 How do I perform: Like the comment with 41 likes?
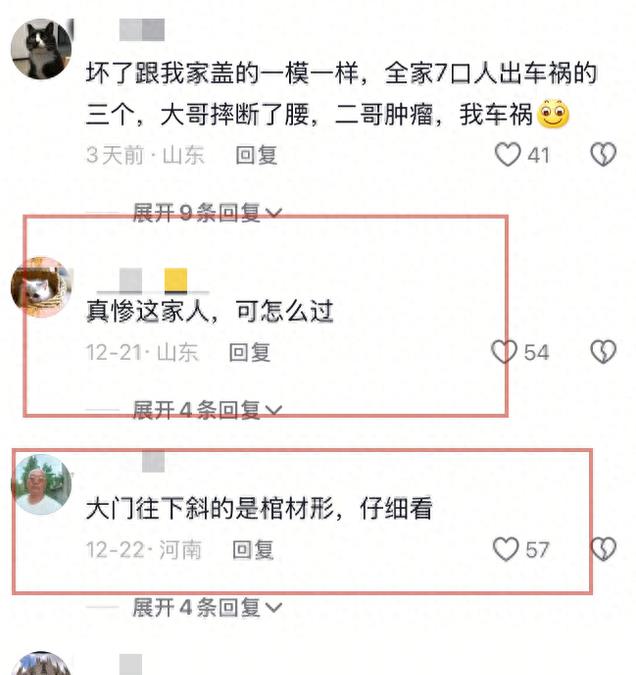click(x=508, y=155)
